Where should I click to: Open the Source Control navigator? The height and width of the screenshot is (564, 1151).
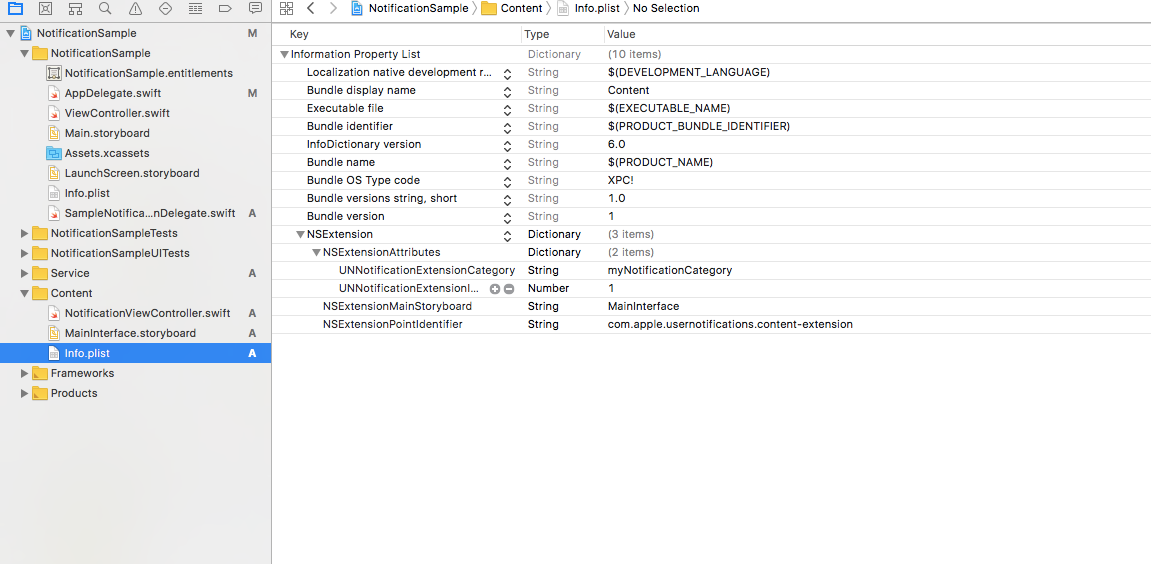click(46, 9)
